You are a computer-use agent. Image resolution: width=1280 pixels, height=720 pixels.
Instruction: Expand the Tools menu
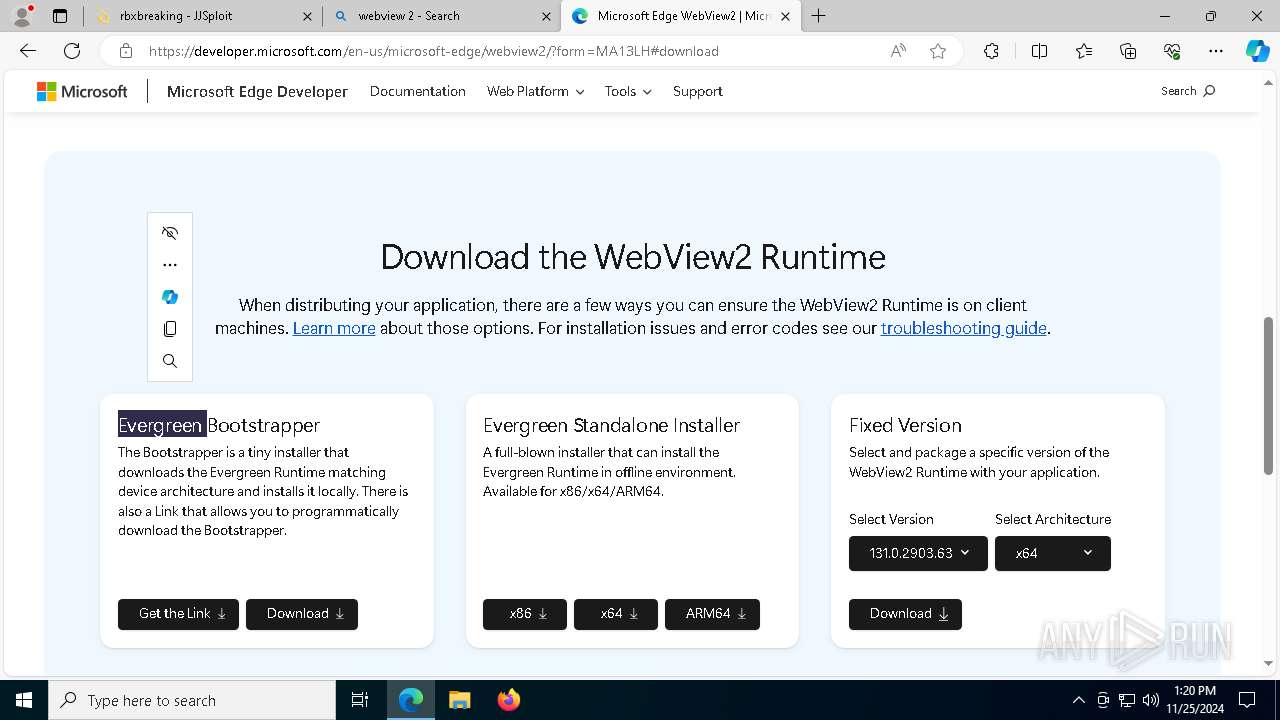627,91
